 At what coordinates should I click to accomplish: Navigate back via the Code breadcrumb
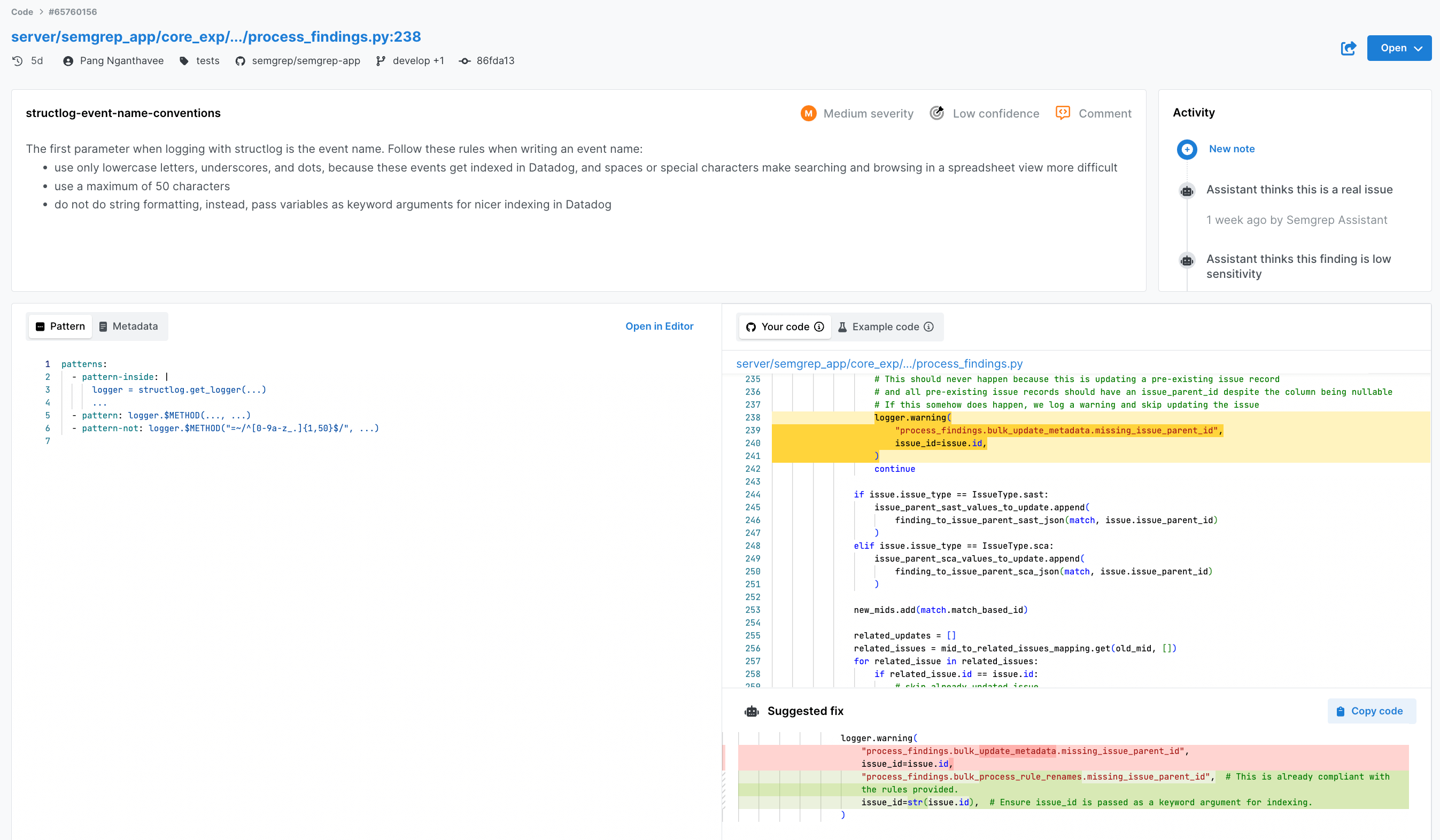pyautogui.click(x=22, y=11)
